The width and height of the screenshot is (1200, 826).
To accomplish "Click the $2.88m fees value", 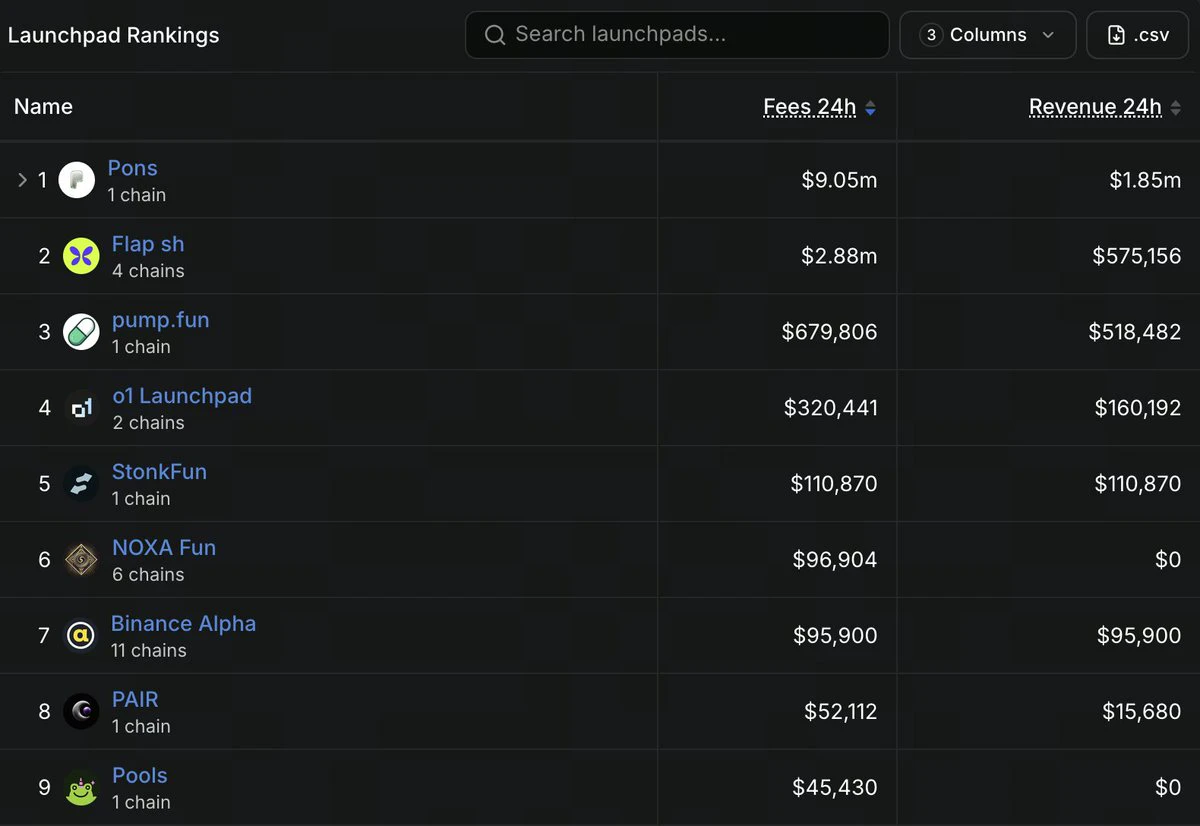I will point(839,256).
